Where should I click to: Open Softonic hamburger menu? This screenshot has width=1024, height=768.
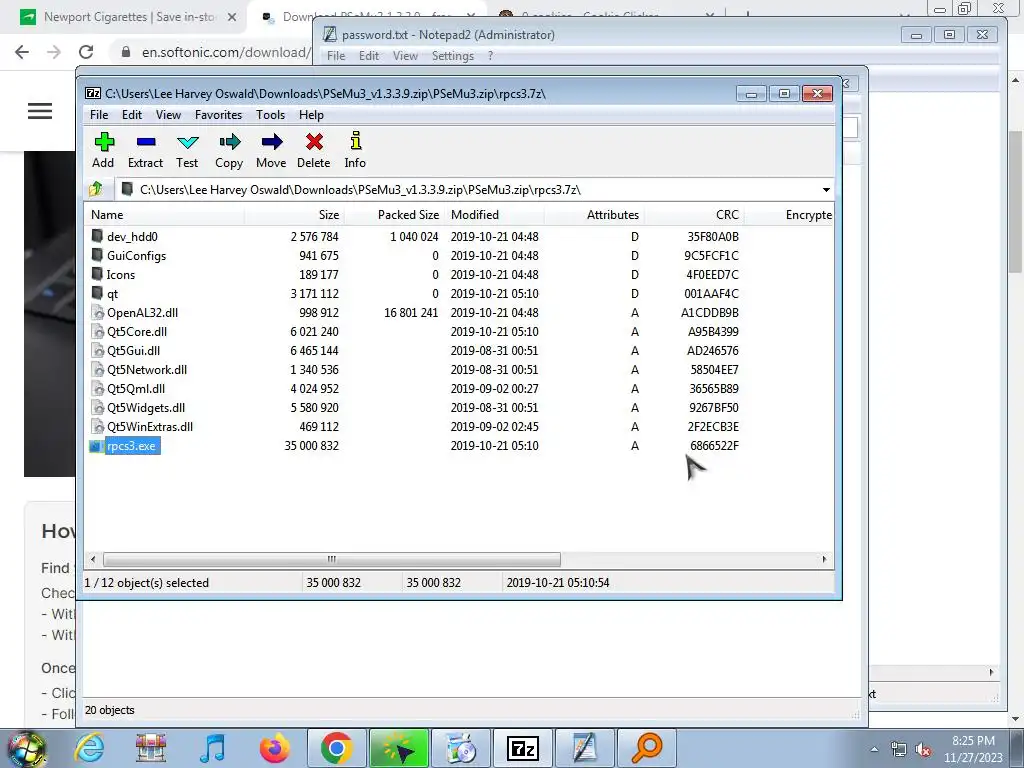point(40,111)
